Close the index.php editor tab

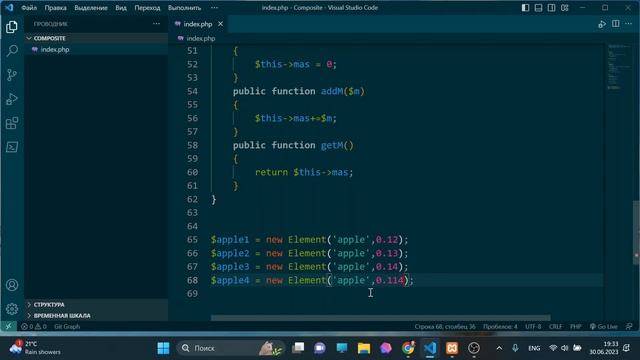(220, 24)
